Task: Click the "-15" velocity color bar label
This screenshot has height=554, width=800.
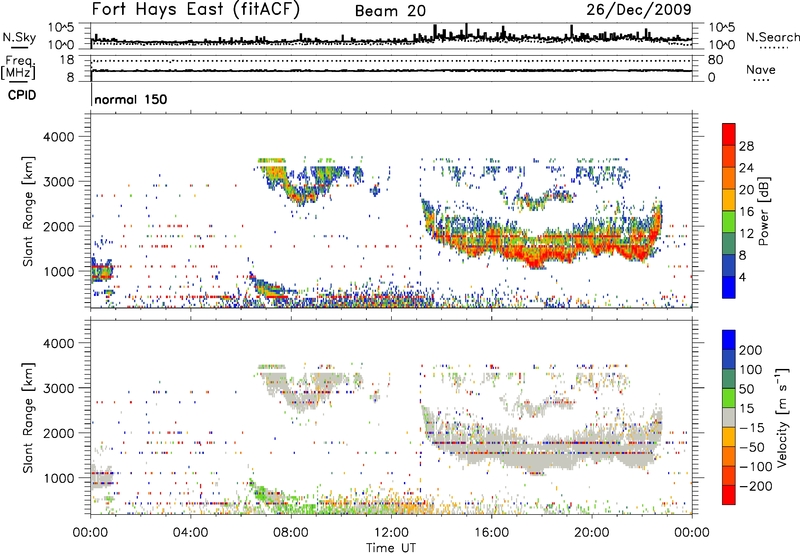Action: tap(752, 427)
